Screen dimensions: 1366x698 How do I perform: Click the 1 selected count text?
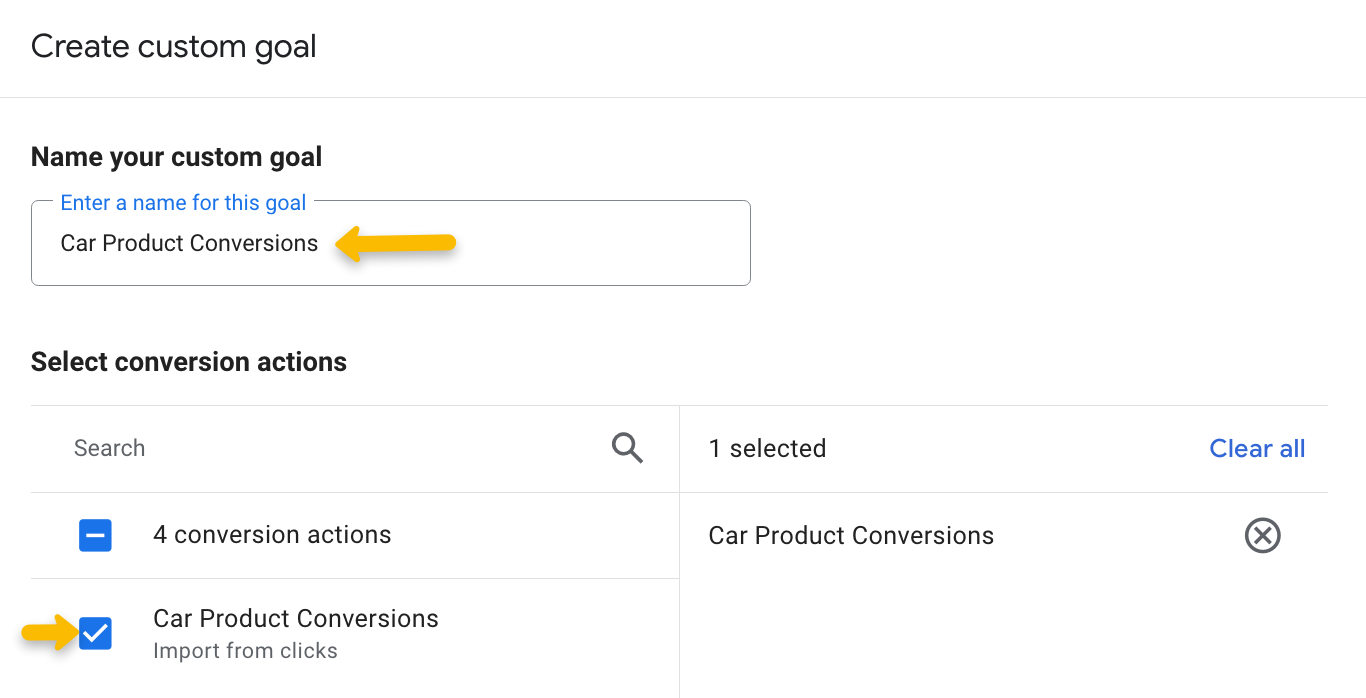click(x=767, y=449)
